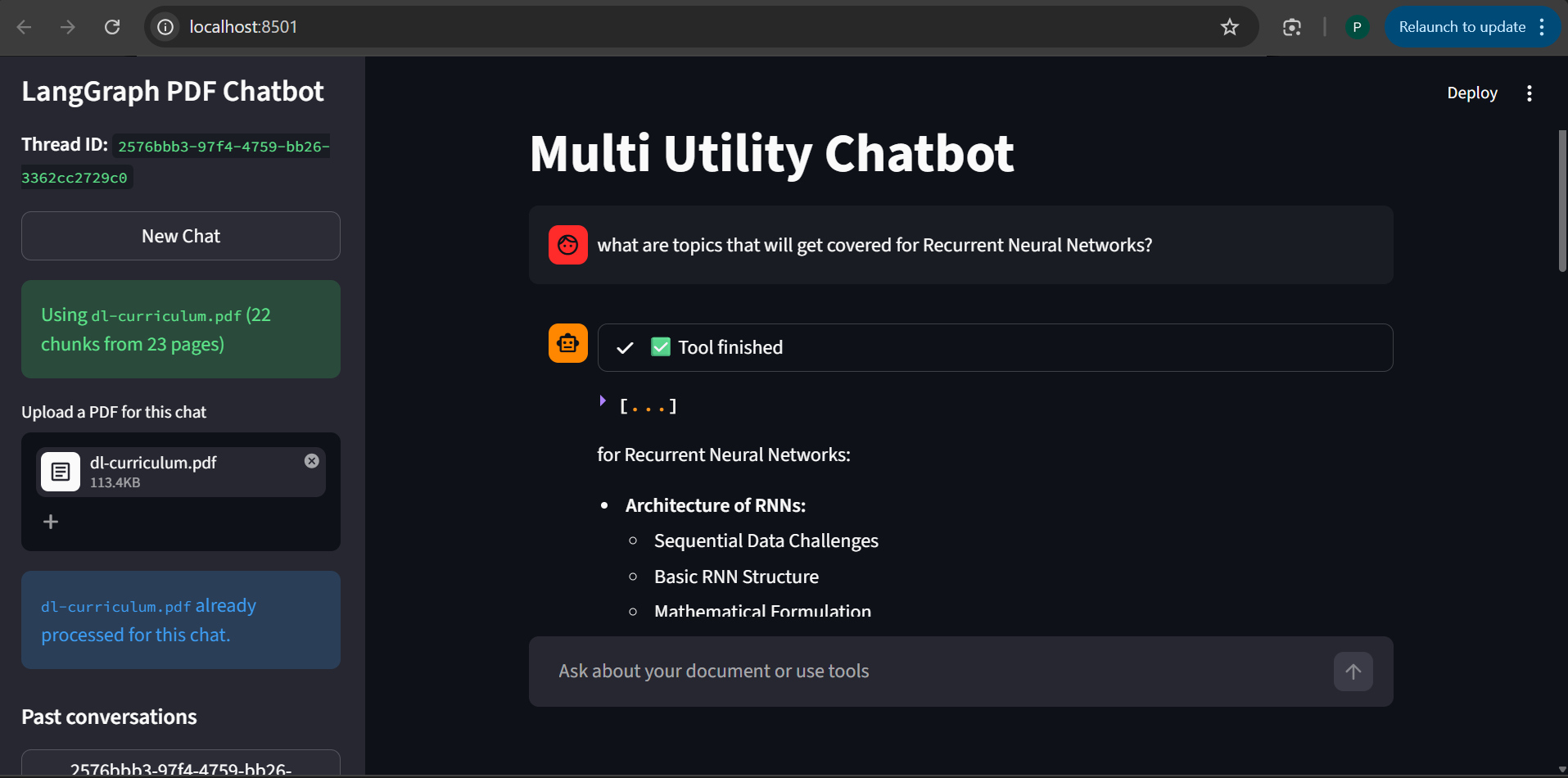The height and width of the screenshot is (778, 1568).
Task: Remove the uploaded dl-curriculum.pdf file
Action: [311, 461]
